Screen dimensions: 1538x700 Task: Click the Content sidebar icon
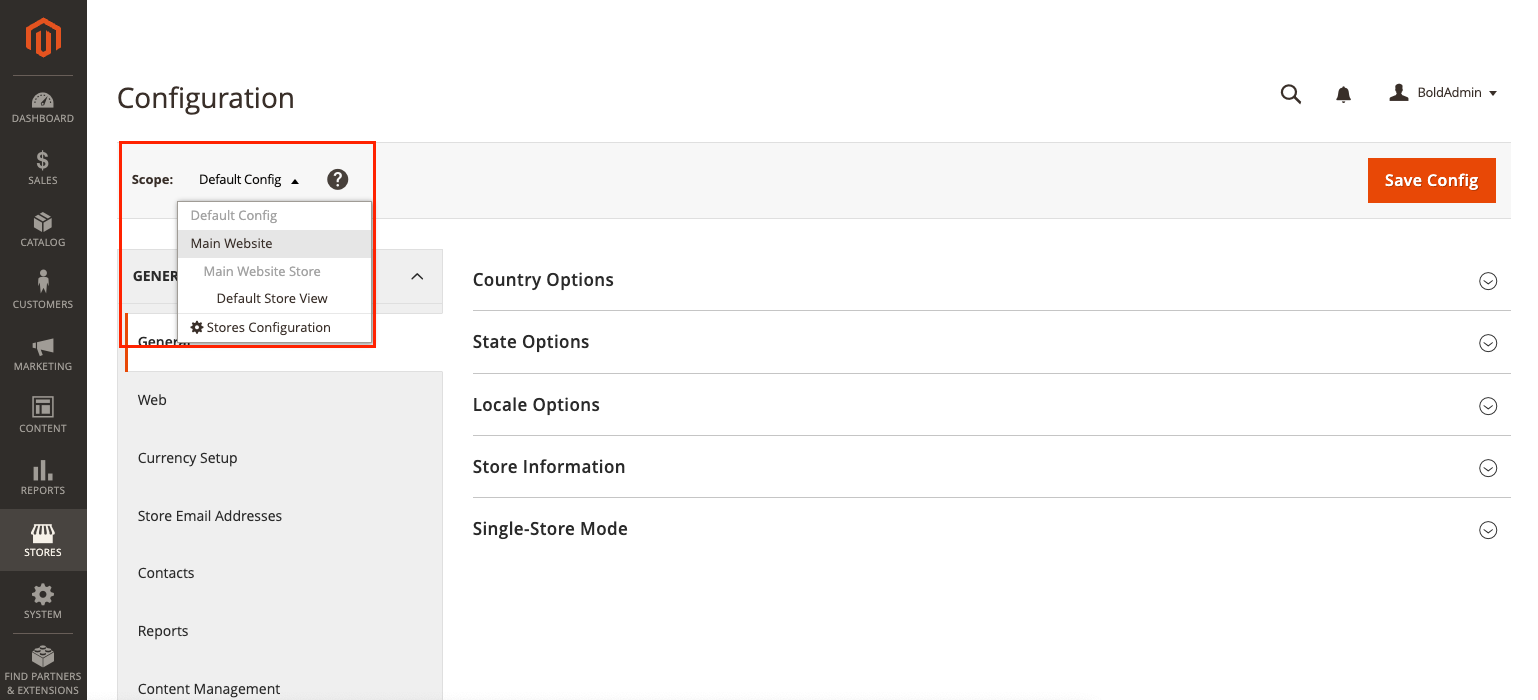coord(42,415)
